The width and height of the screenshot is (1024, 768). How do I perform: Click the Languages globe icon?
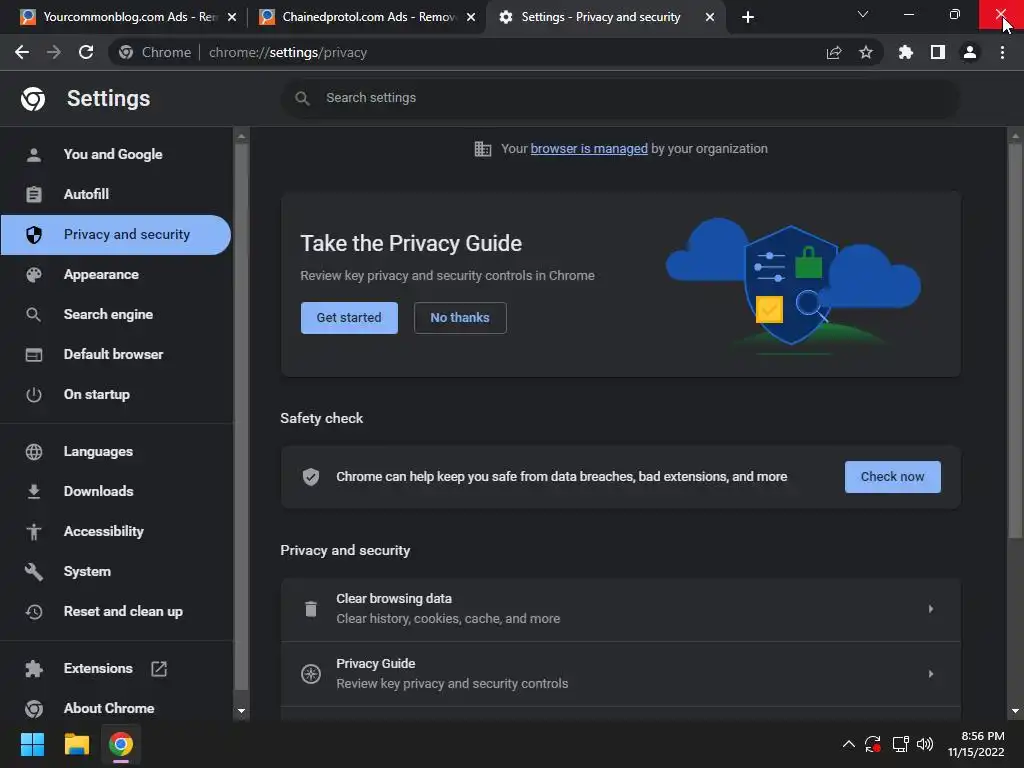click(33, 452)
